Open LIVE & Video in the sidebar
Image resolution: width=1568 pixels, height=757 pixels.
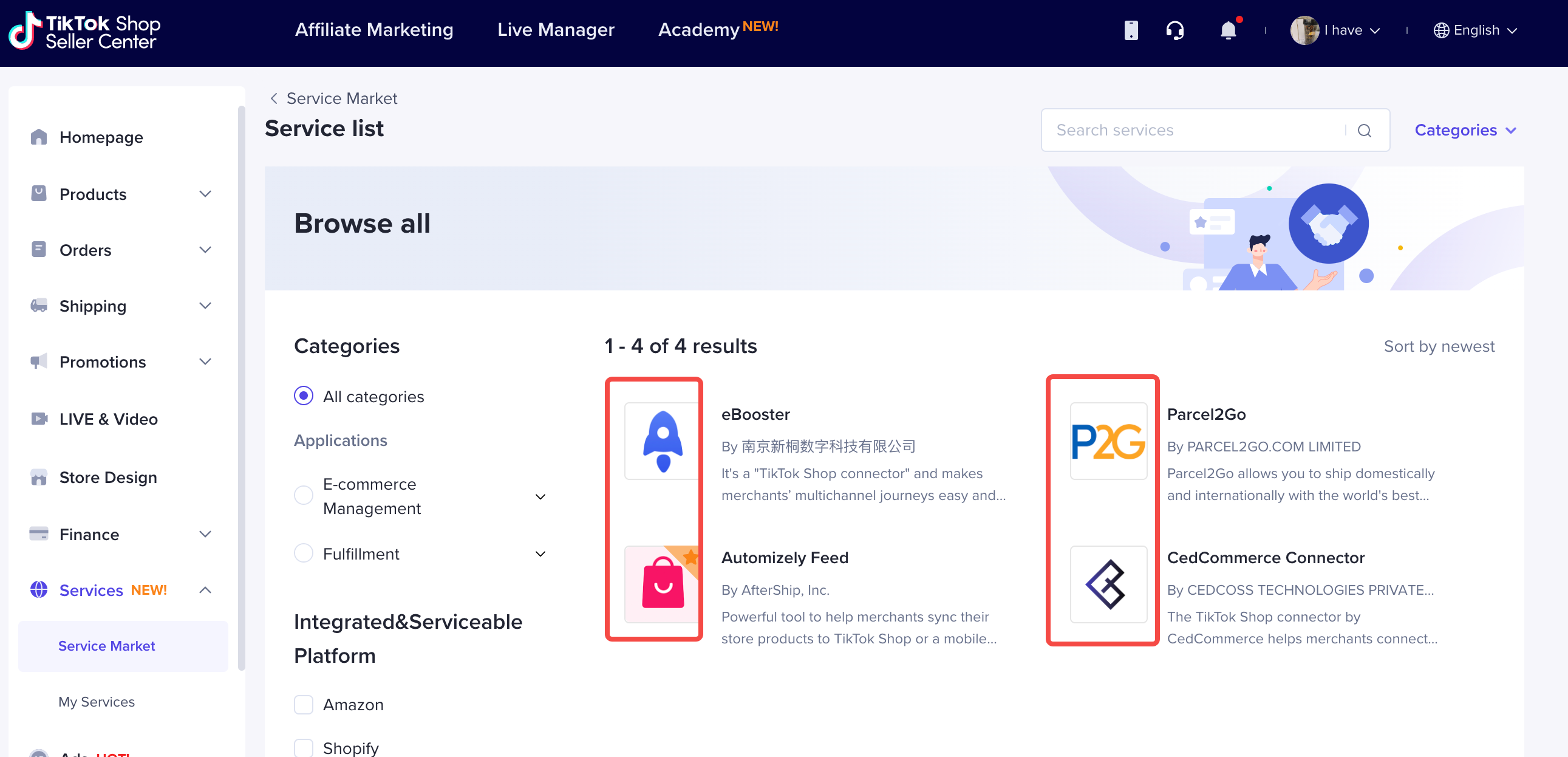(x=108, y=419)
